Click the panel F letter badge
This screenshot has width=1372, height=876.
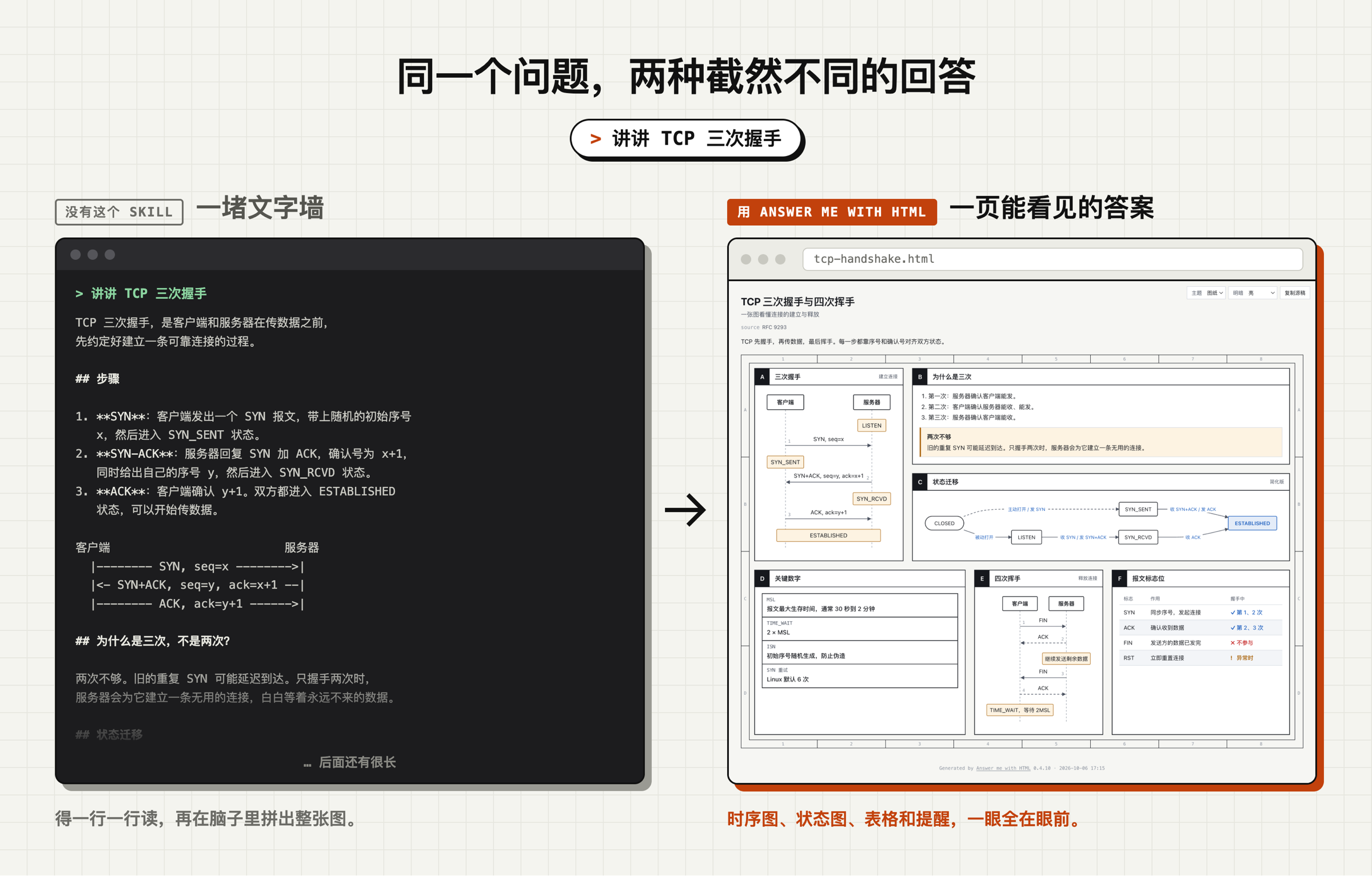(x=1119, y=578)
